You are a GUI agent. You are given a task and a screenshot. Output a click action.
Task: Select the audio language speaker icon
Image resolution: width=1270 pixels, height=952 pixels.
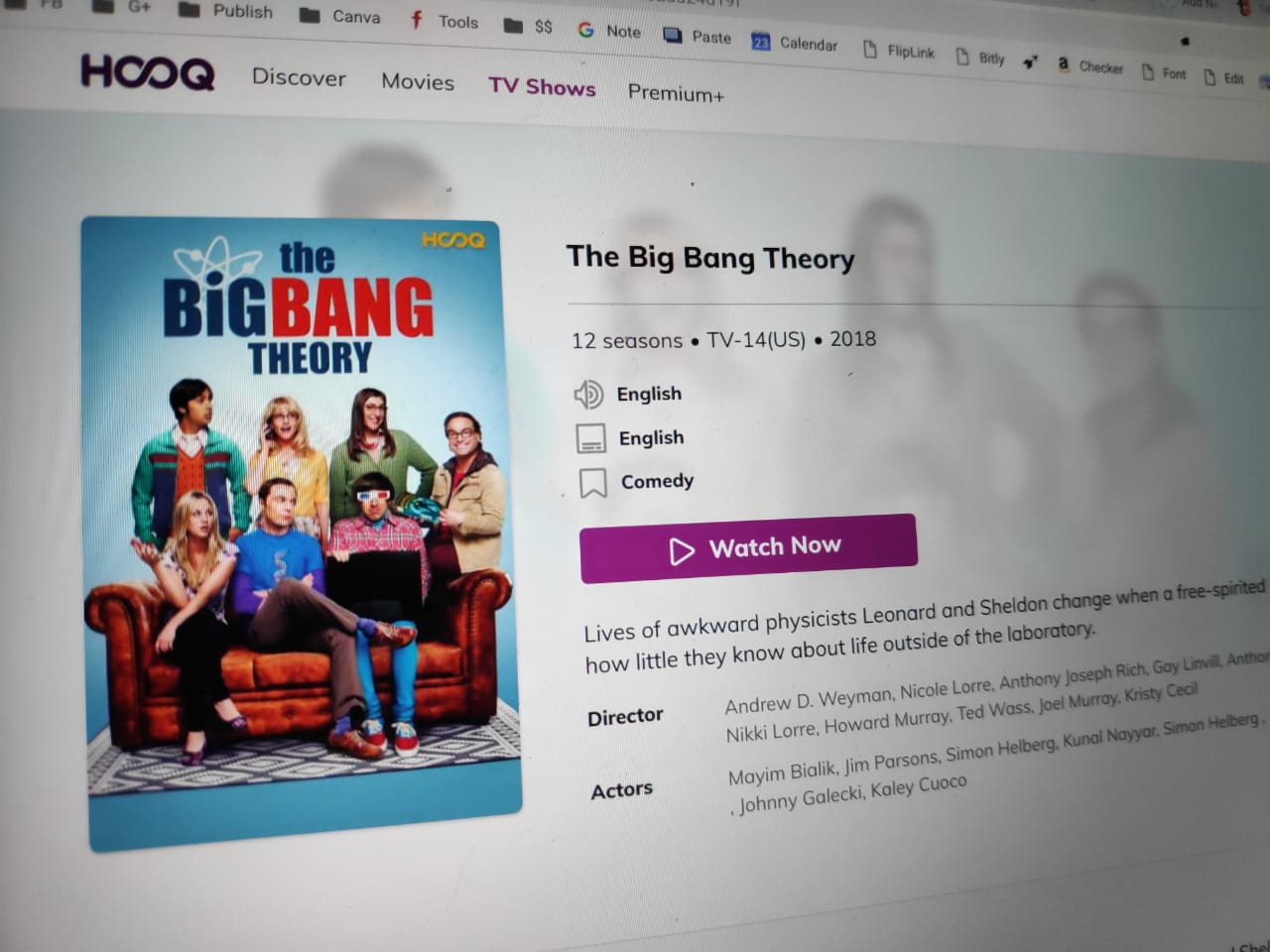[588, 394]
